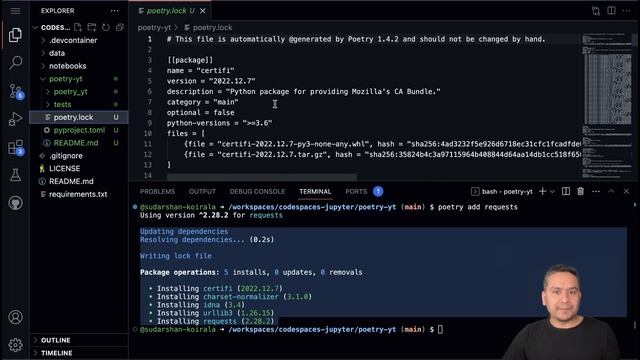Open Explorer views and more actions menu
640x360 pixels.
(115, 11)
